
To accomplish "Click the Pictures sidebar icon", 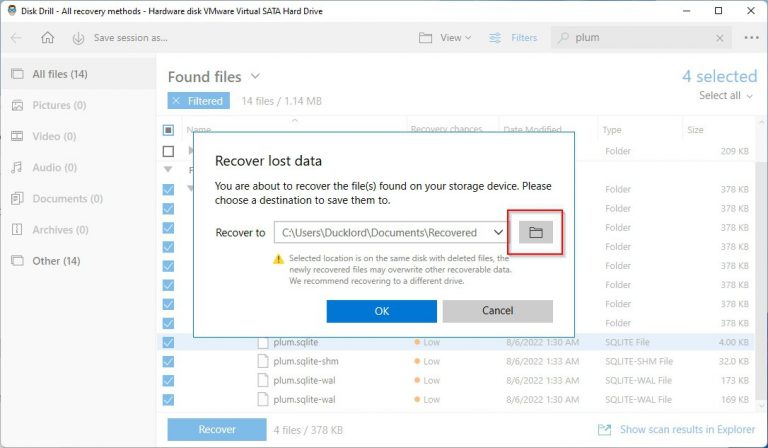I will (17, 105).
